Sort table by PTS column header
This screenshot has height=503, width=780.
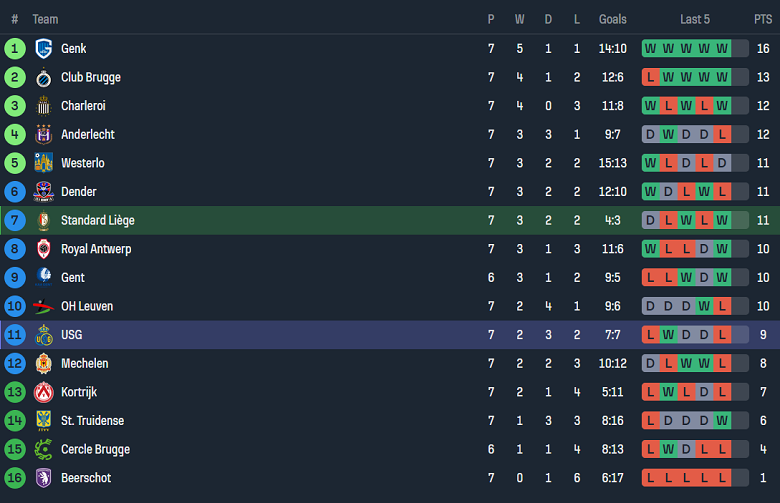(762, 19)
